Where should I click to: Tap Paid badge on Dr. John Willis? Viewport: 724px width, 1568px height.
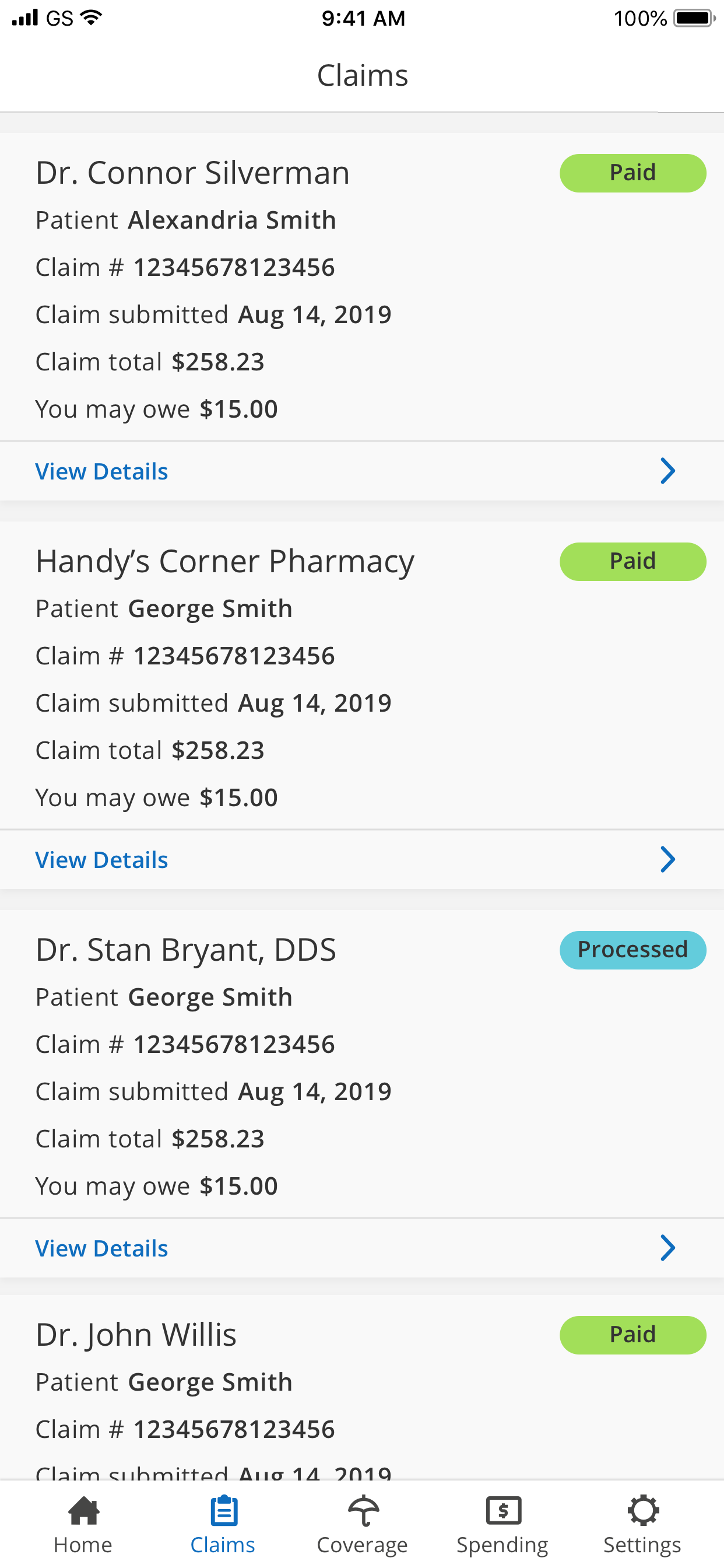(x=632, y=1335)
